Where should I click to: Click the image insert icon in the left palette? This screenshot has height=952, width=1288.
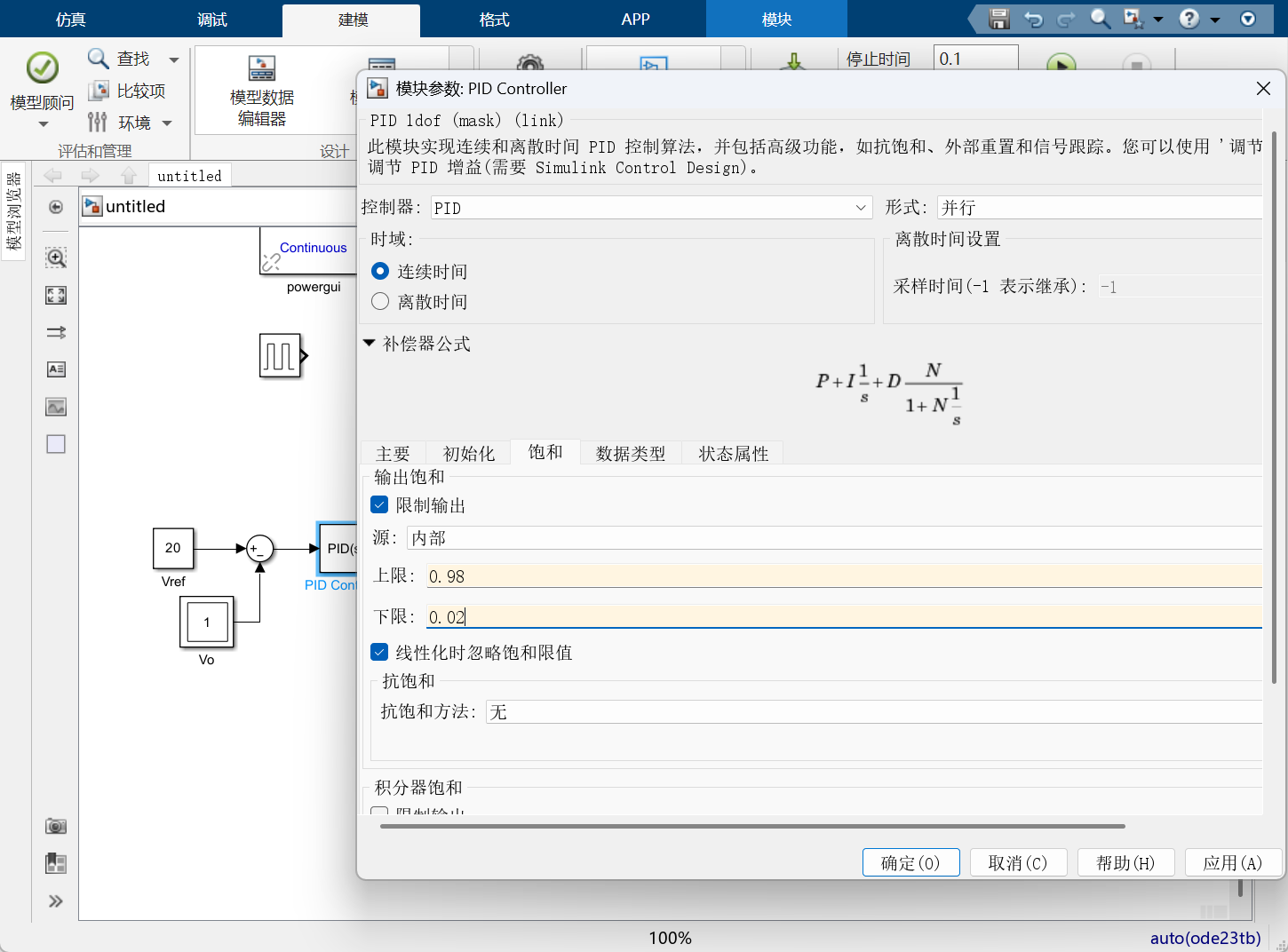coord(56,407)
